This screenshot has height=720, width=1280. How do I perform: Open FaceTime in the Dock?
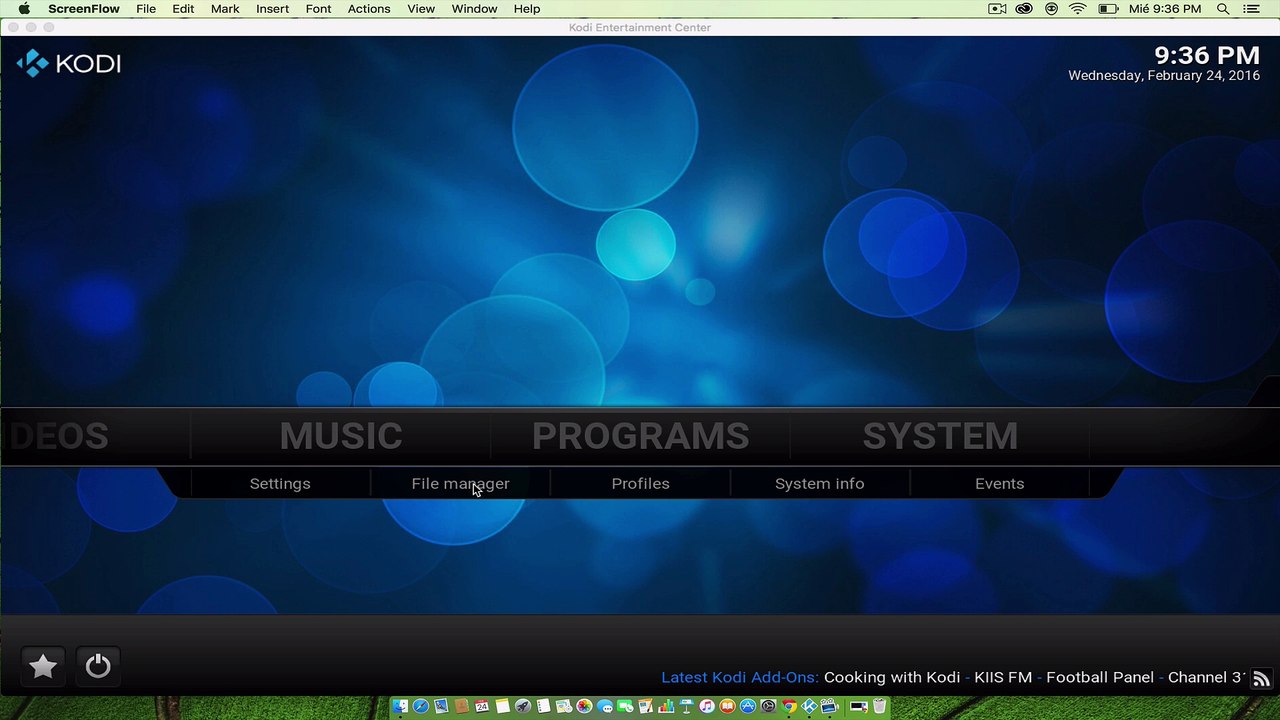pyautogui.click(x=625, y=707)
